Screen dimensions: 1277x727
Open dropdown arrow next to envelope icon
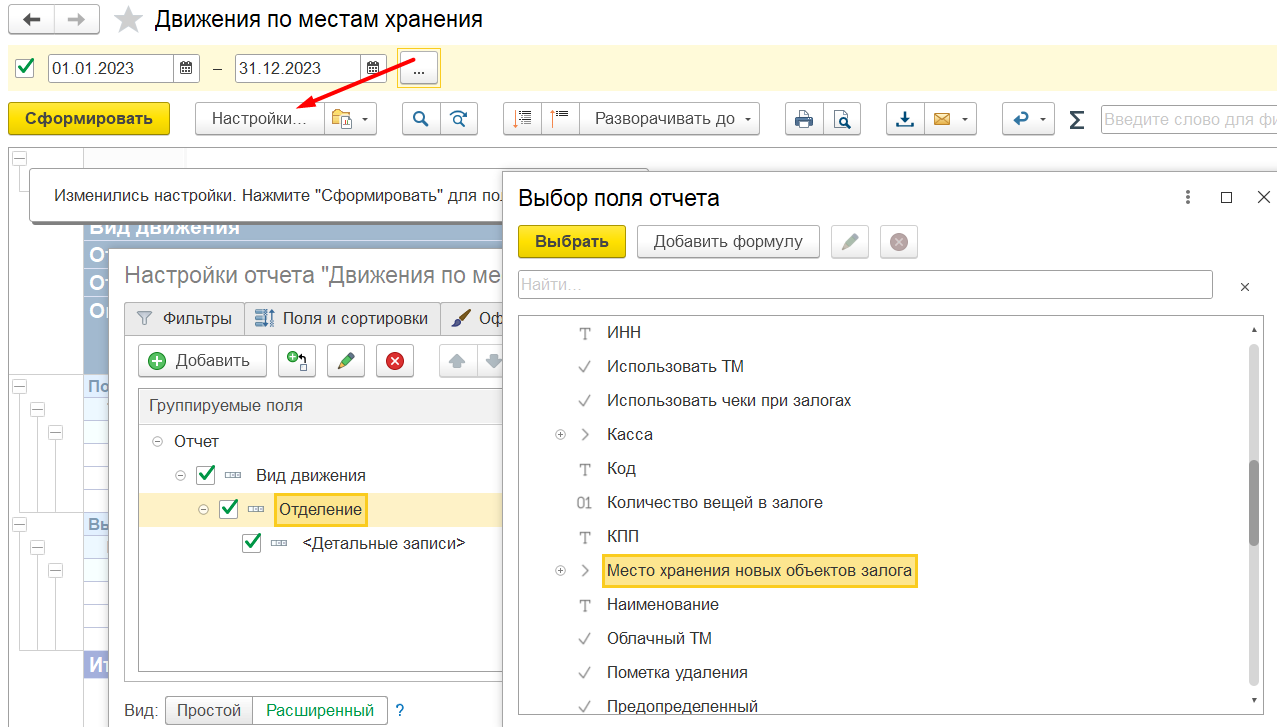point(966,119)
